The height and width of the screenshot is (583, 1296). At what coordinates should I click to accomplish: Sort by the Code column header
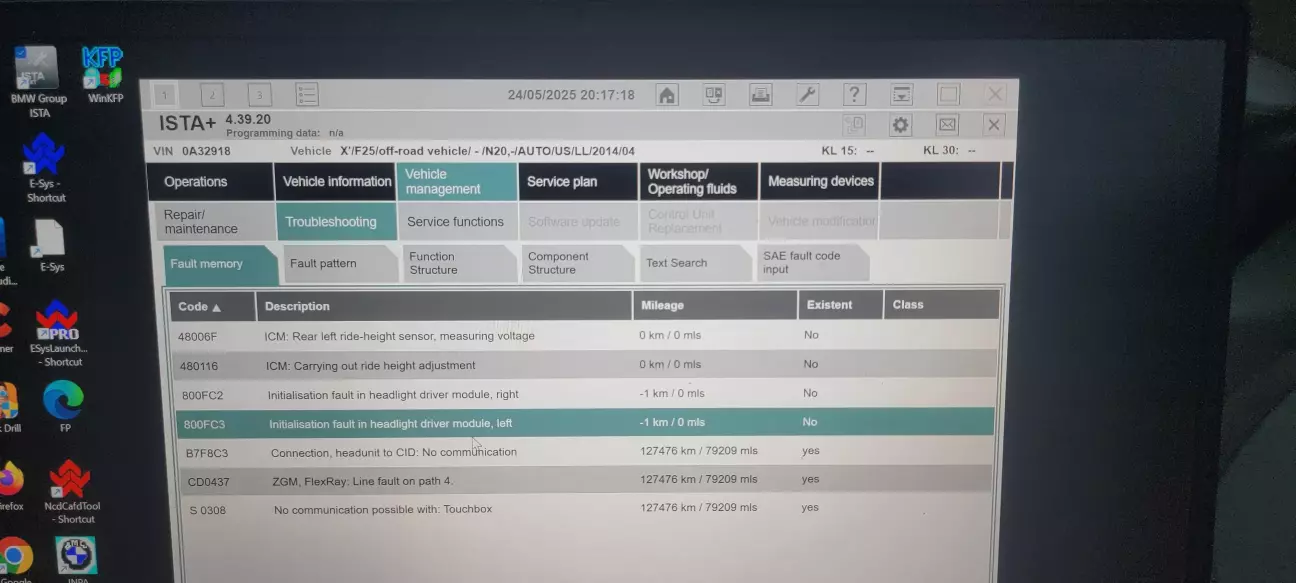(x=213, y=306)
